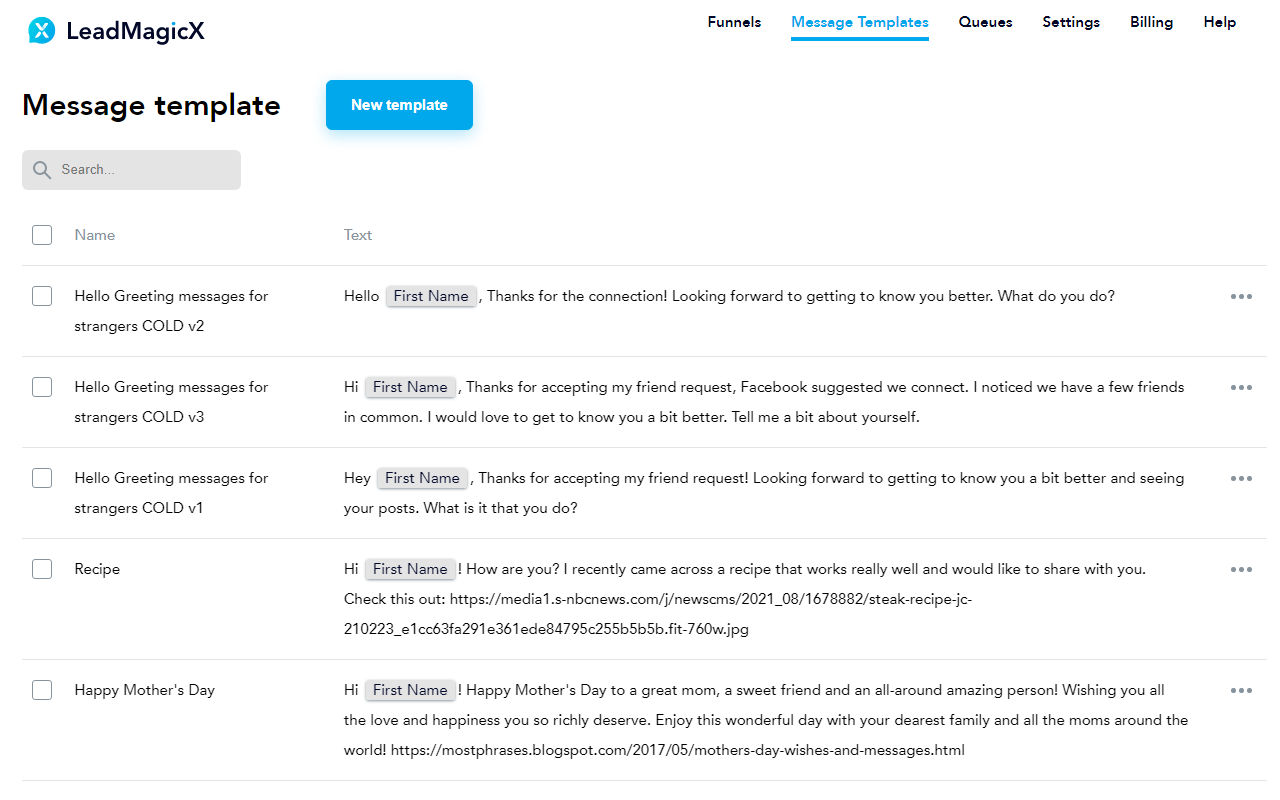Go to the Funnels tab
Screen dimensions: 1280x800
click(x=734, y=22)
